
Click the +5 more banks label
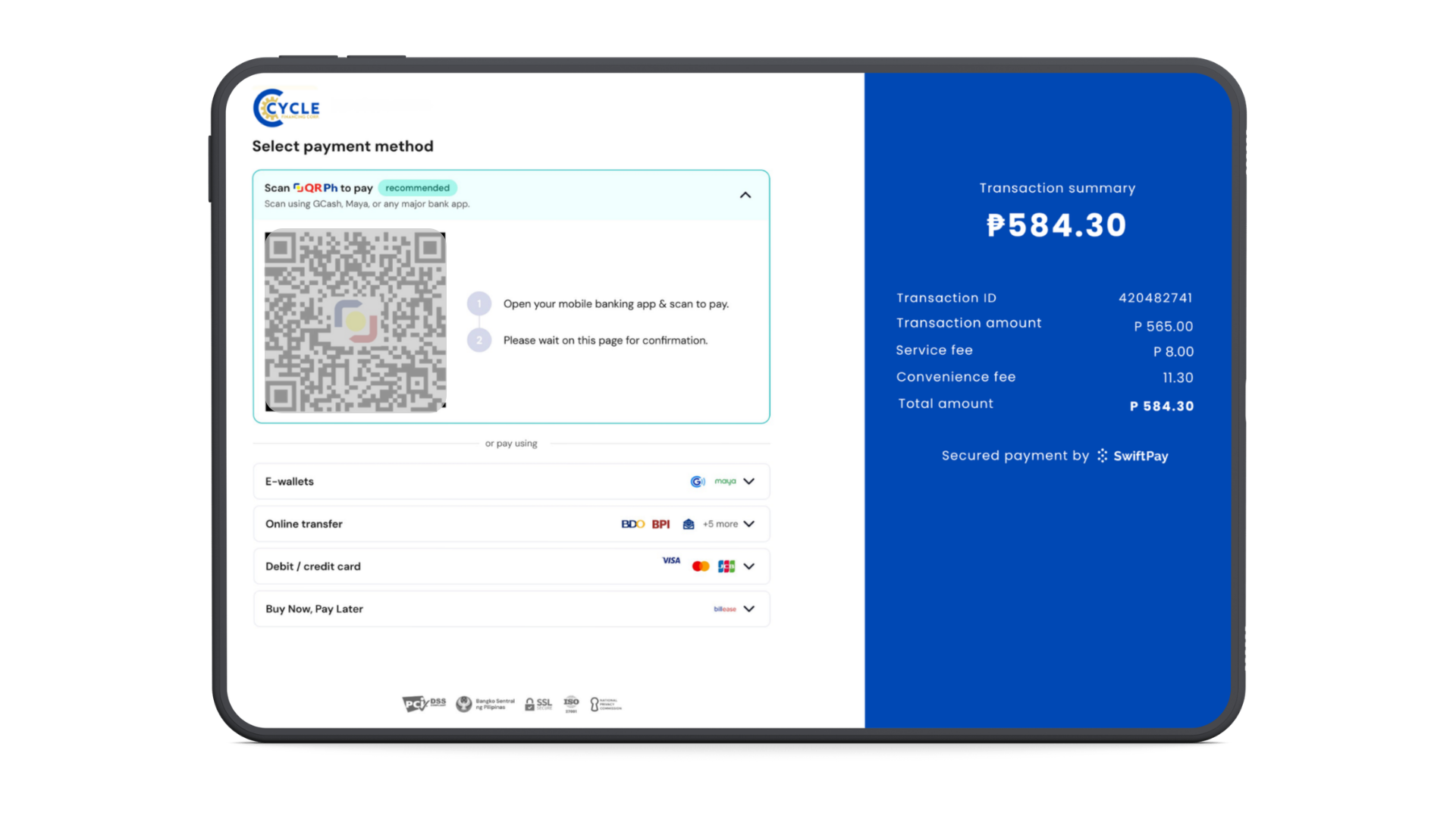tap(720, 524)
